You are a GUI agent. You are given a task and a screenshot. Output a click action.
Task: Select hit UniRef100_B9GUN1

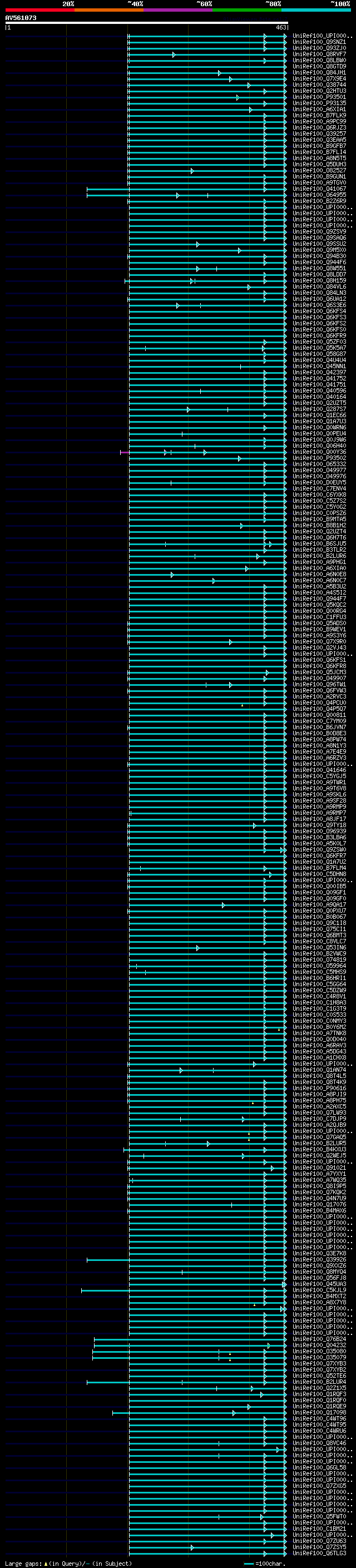pyautogui.click(x=319, y=176)
